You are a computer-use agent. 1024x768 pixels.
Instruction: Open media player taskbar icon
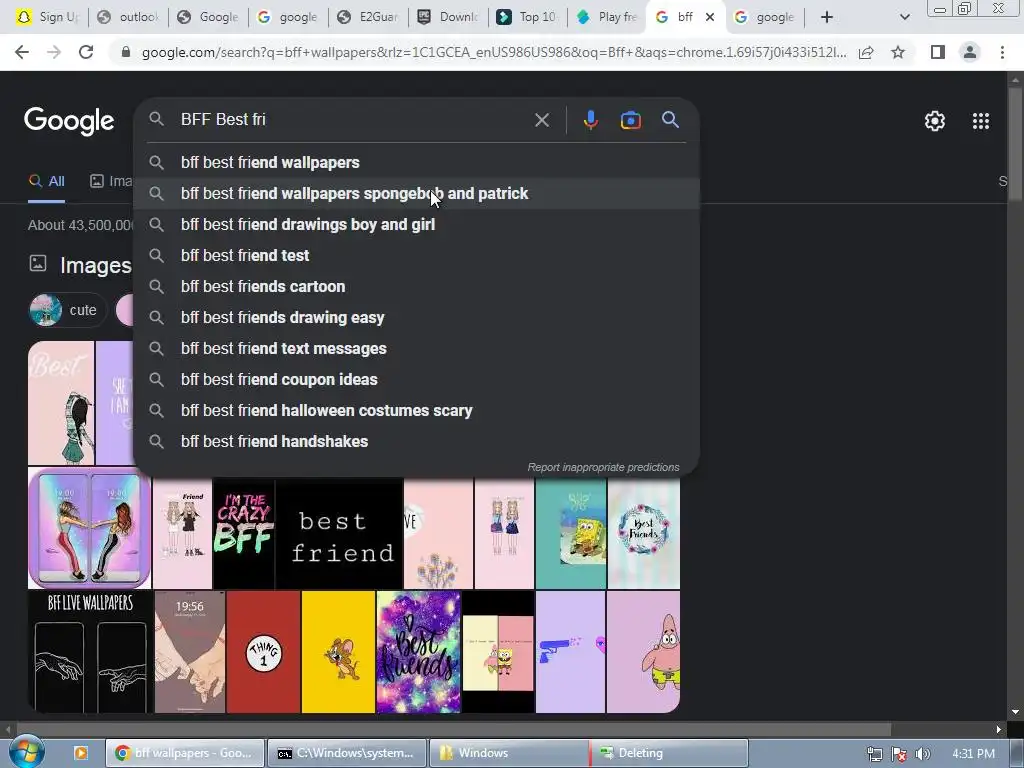pos(81,753)
